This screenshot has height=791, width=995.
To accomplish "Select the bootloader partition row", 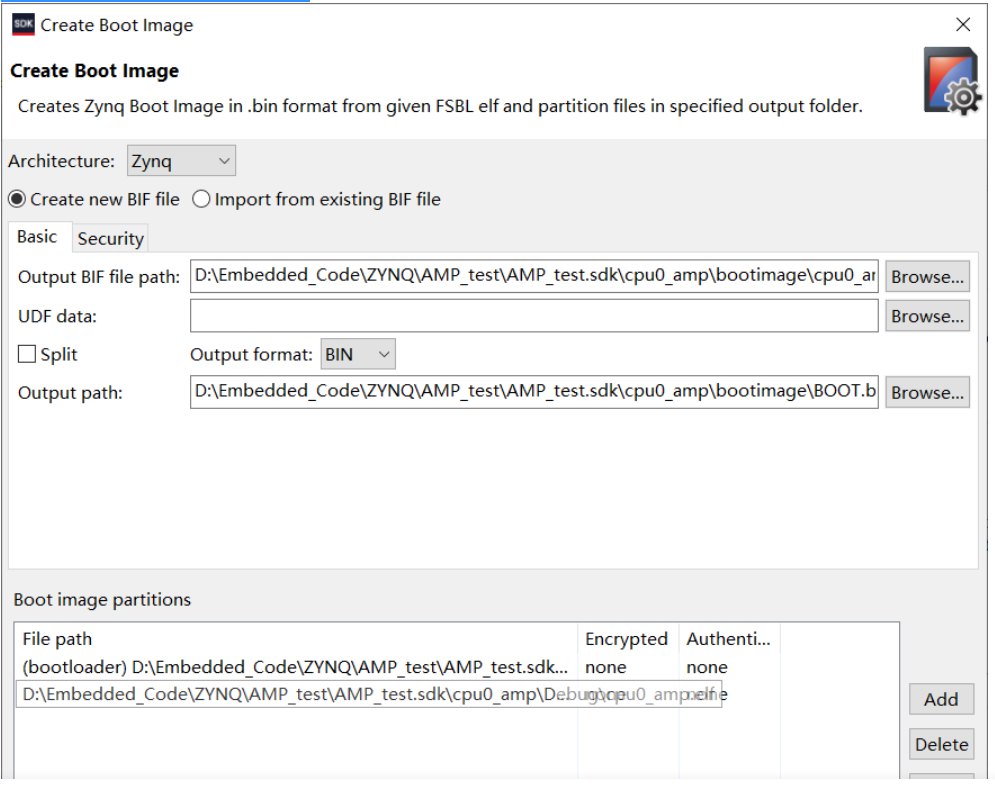I will 295,667.
